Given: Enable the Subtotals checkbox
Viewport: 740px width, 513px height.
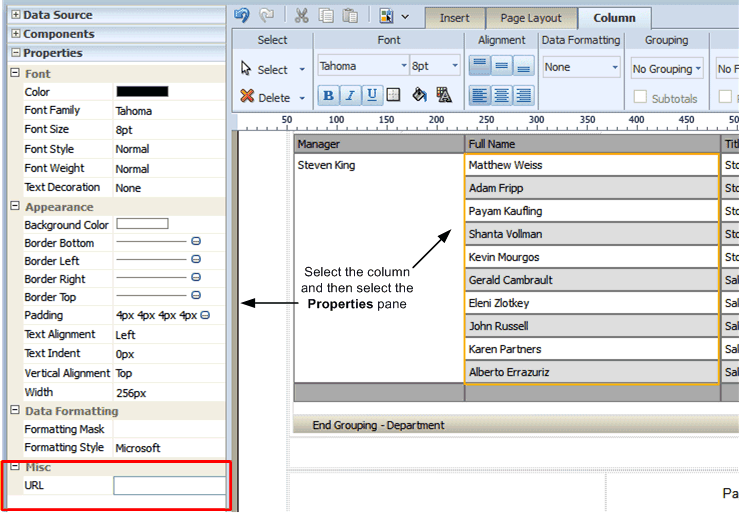Looking at the screenshot, I should coord(640,96).
